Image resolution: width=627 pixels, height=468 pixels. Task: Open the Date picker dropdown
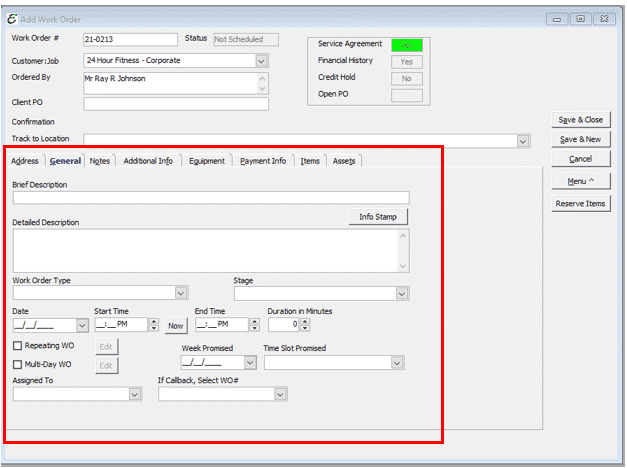click(82, 325)
